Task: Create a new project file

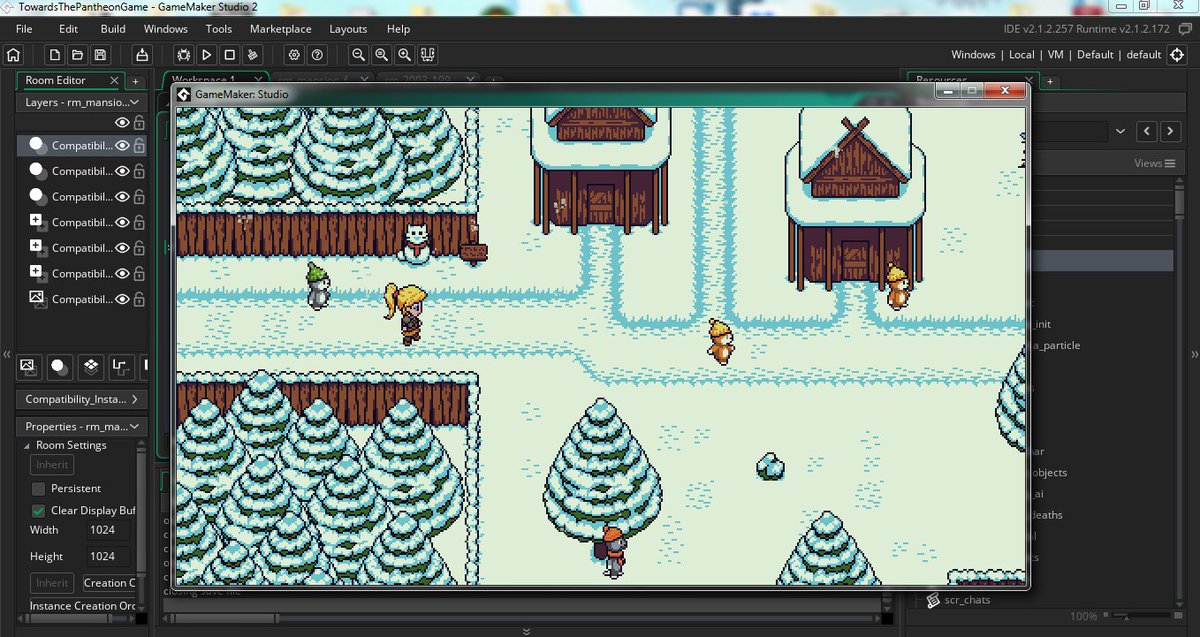Action: click(x=54, y=55)
